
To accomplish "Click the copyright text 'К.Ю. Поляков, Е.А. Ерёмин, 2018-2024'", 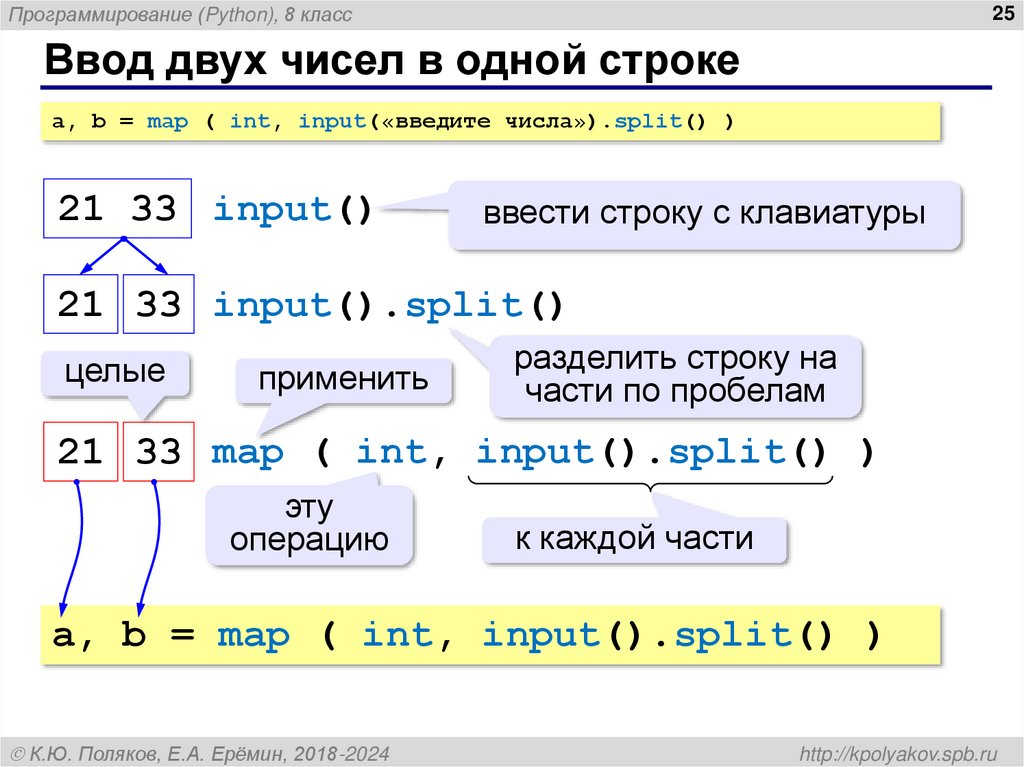I will [200, 753].
